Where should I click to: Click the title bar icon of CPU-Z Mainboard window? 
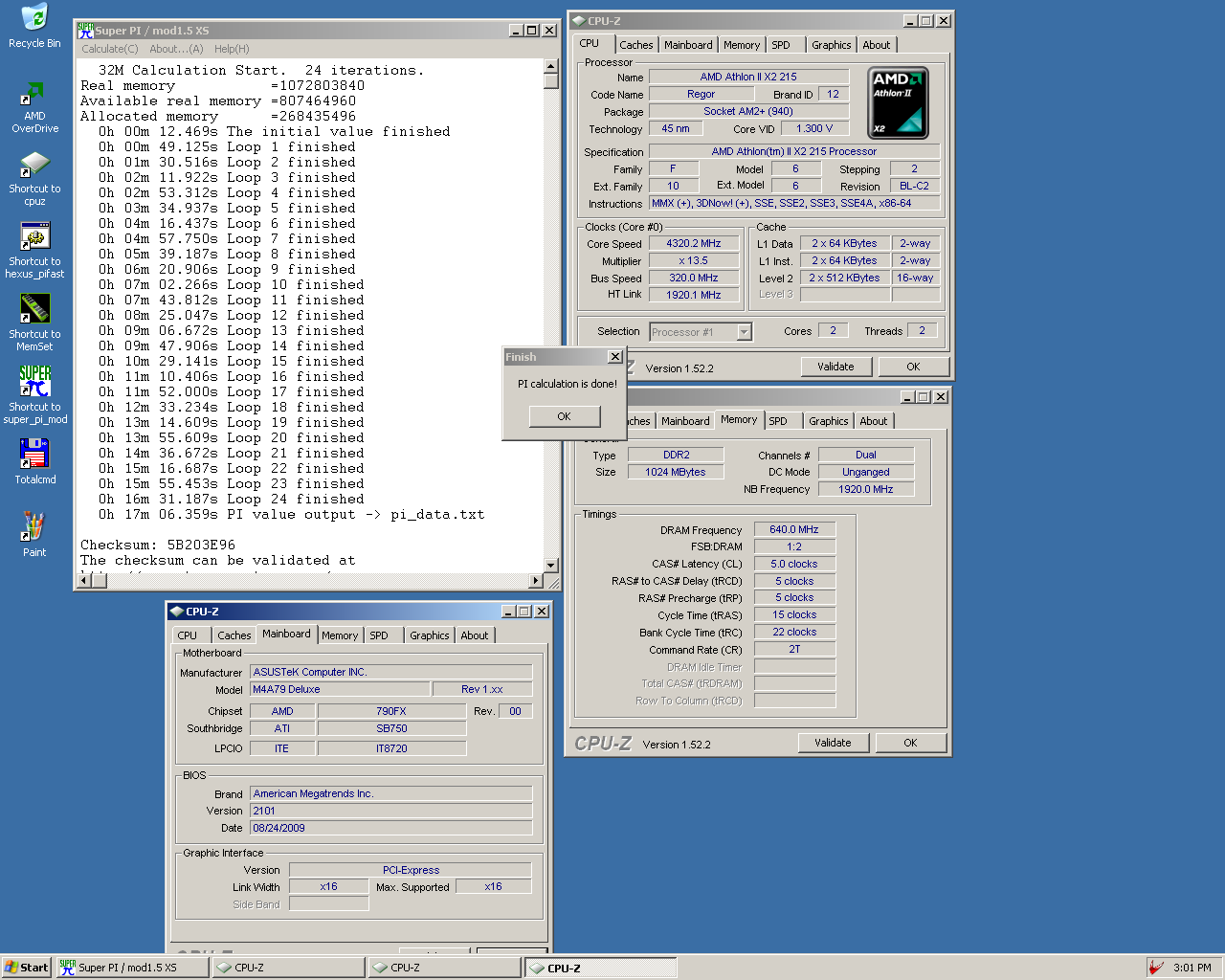(176, 611)
